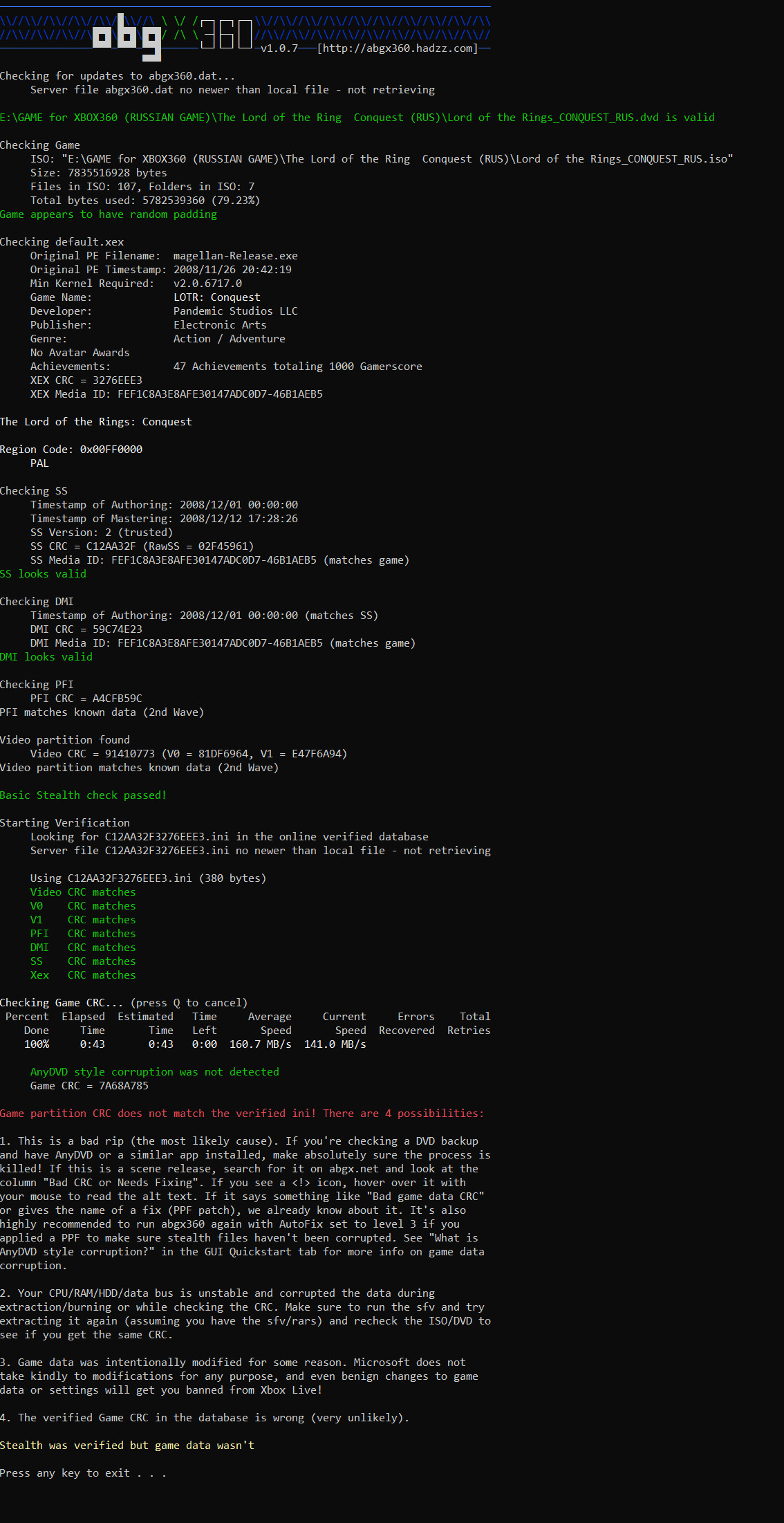Click SS Timestamp of Mastering 2008/12/12 line
Screen dimensions: 784x1523
coord(164,519)
